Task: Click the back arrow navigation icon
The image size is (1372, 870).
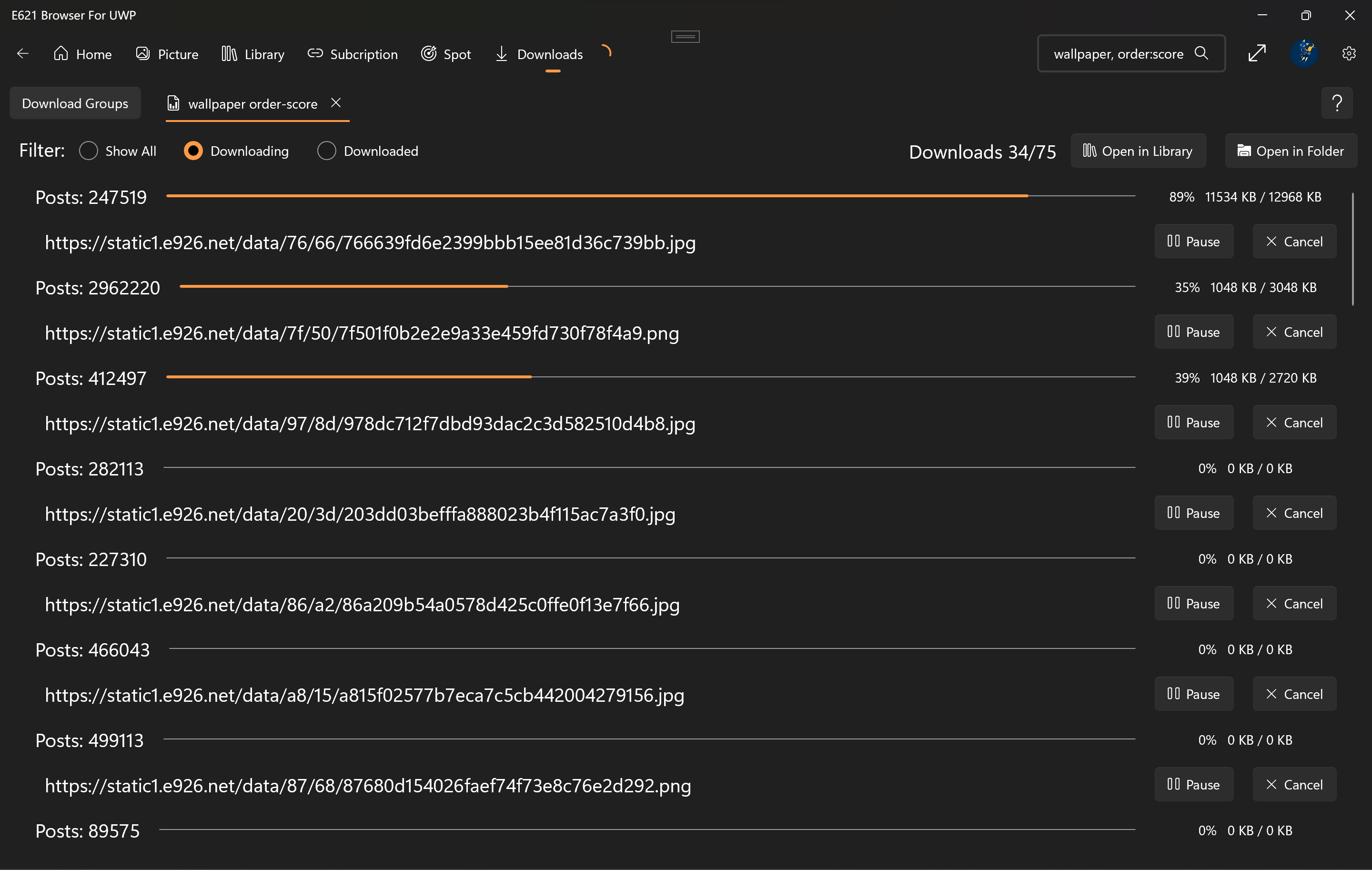Action: (23, 53)
